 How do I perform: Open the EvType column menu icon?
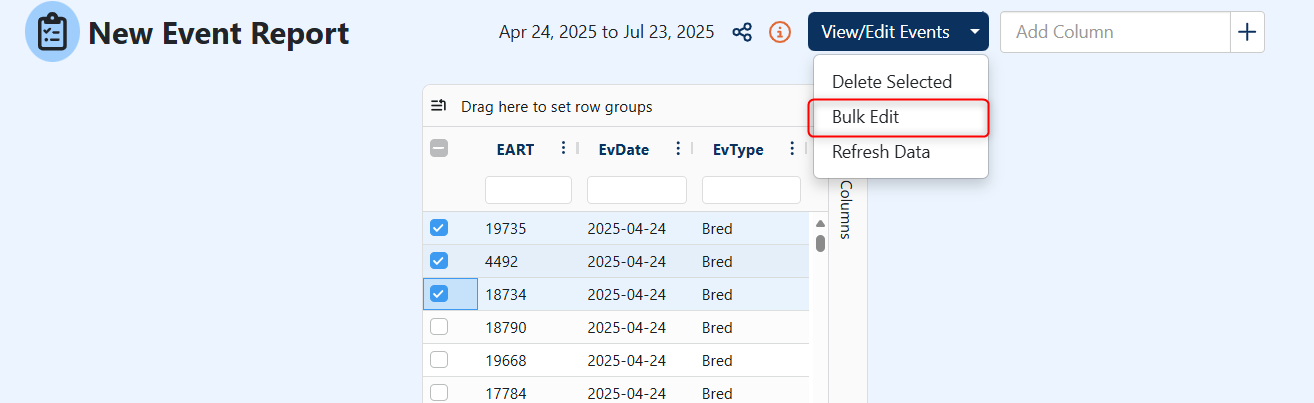tap(792, 149)
